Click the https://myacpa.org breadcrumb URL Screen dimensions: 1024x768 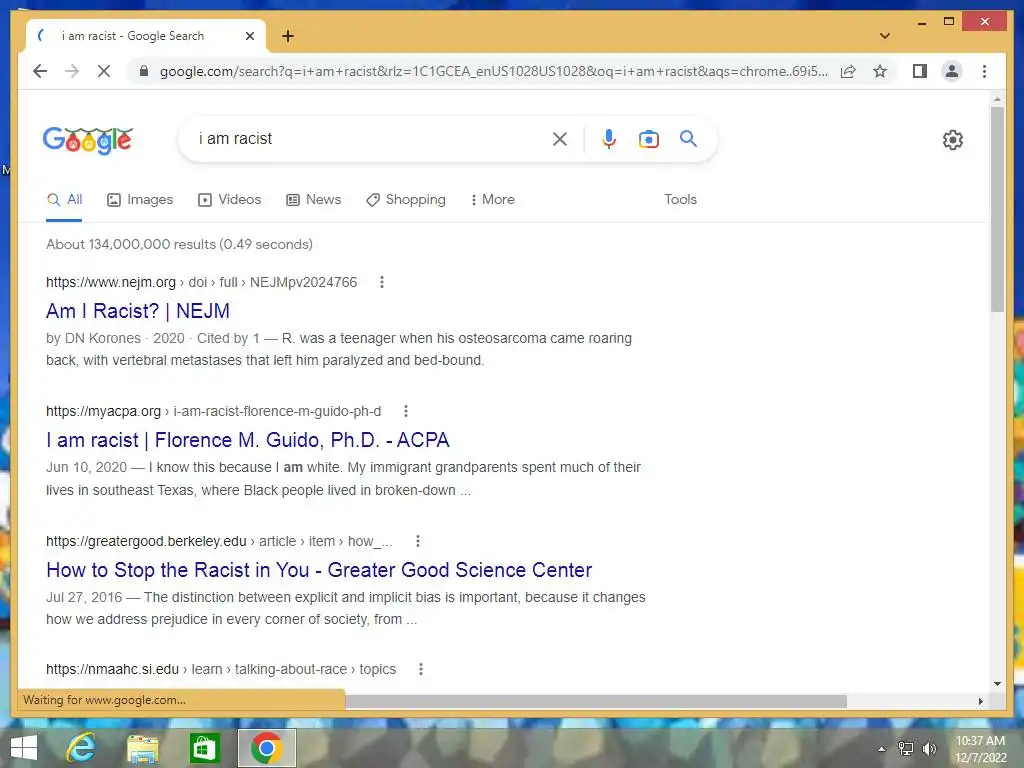coord(103,411)
